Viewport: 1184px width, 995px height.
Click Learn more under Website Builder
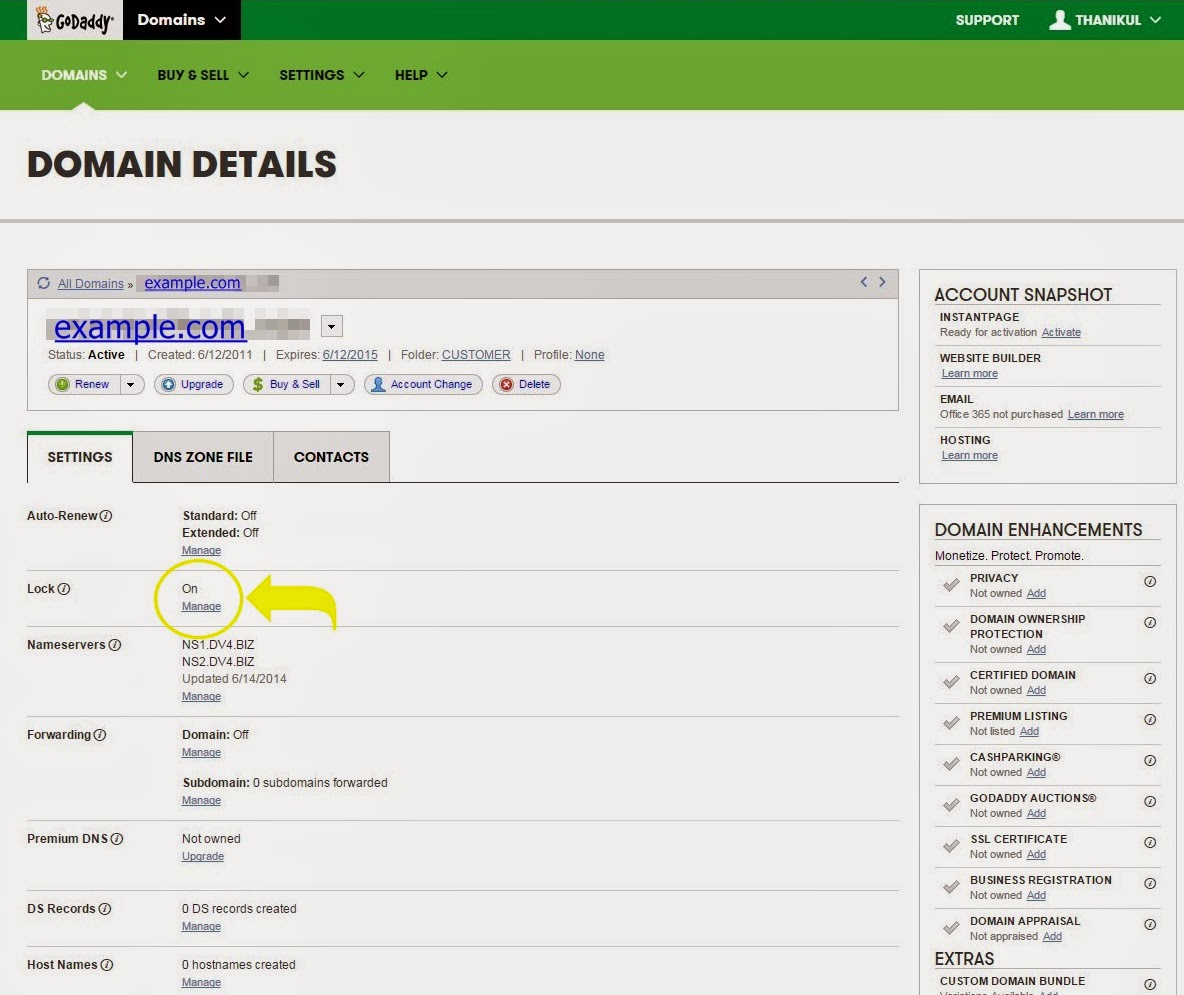[x=970, y=374]
